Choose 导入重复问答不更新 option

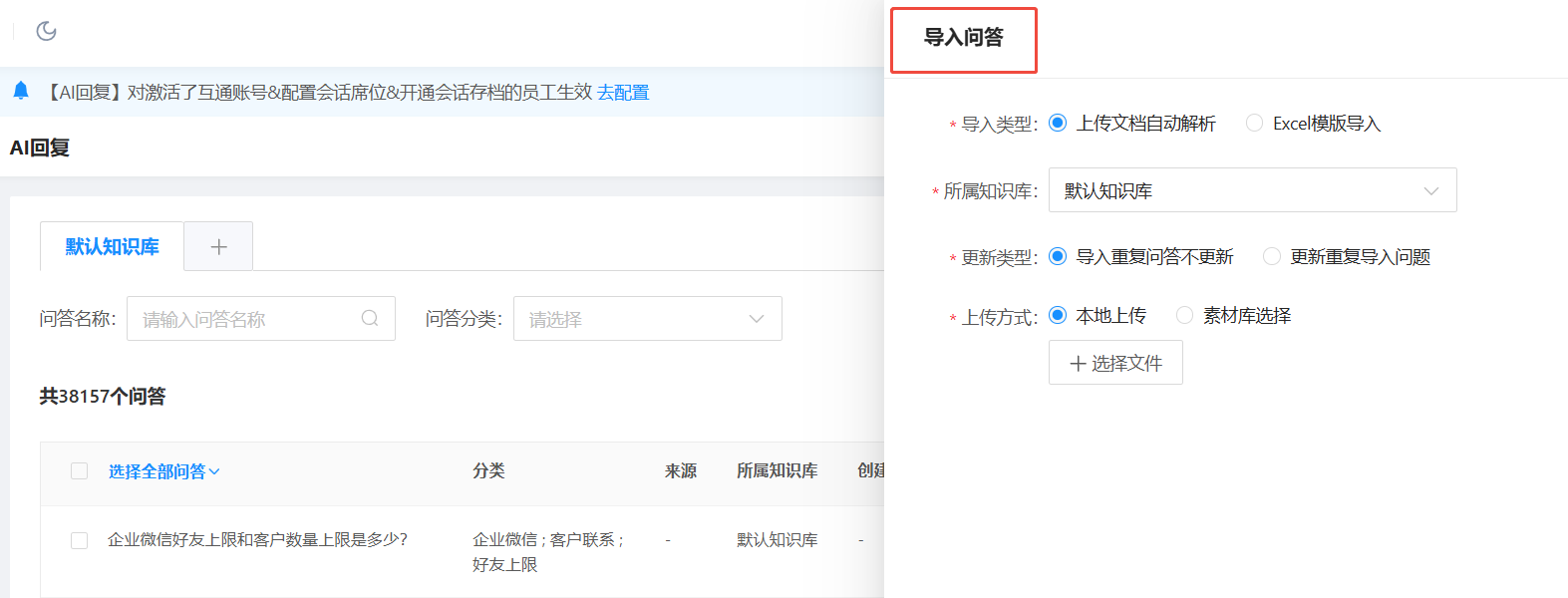pyautogui.click(x=1058, y=256)
